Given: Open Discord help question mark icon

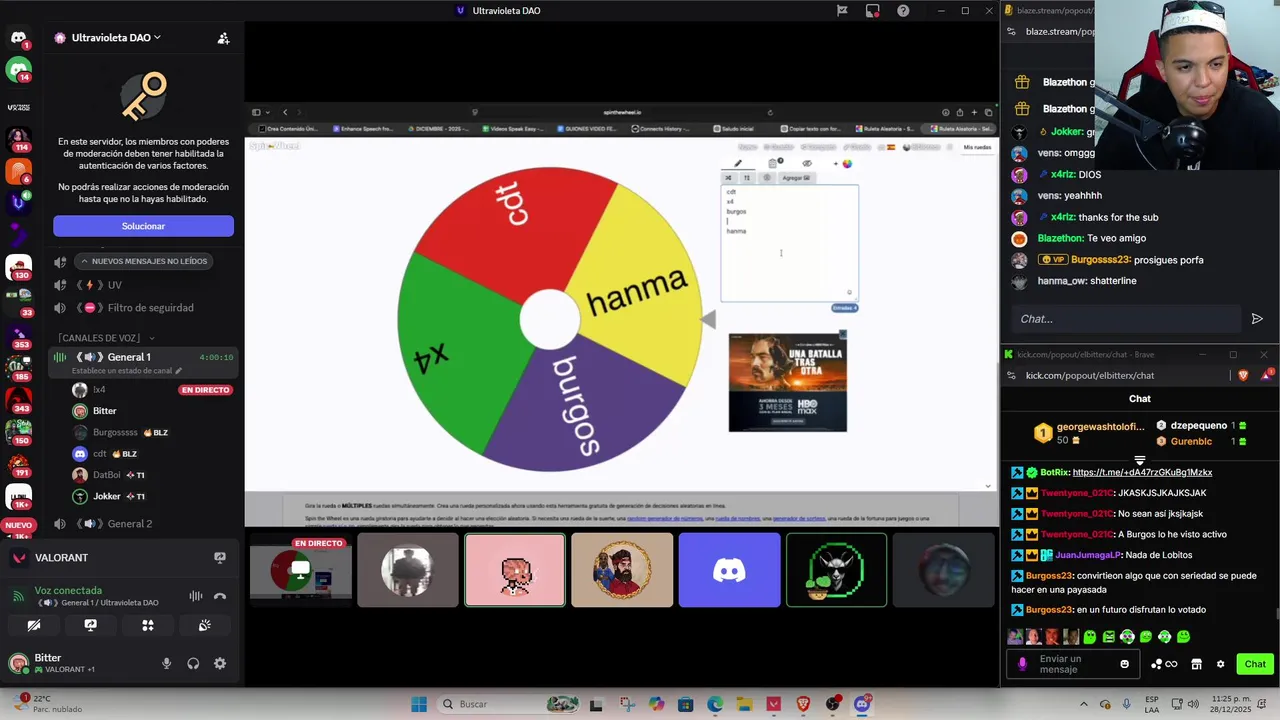Looking at the screenshot, I should click(x=903, y=10).
